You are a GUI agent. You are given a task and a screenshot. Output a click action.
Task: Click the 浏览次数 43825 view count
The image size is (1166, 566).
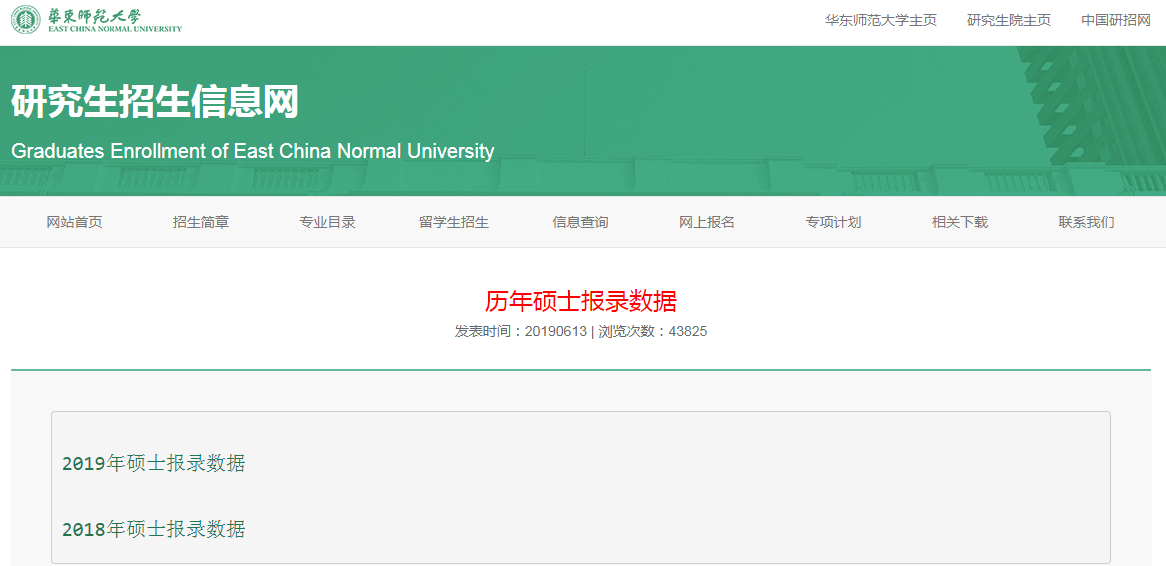653,331
